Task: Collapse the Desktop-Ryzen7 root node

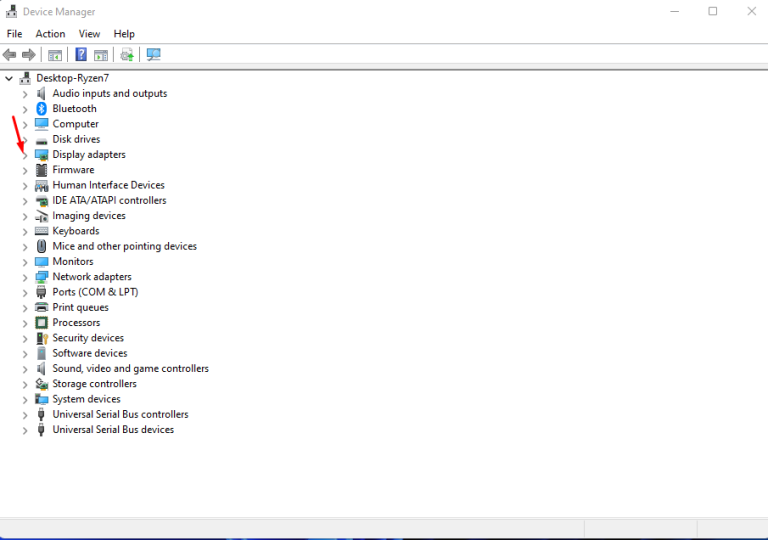Action: [9, 78]
